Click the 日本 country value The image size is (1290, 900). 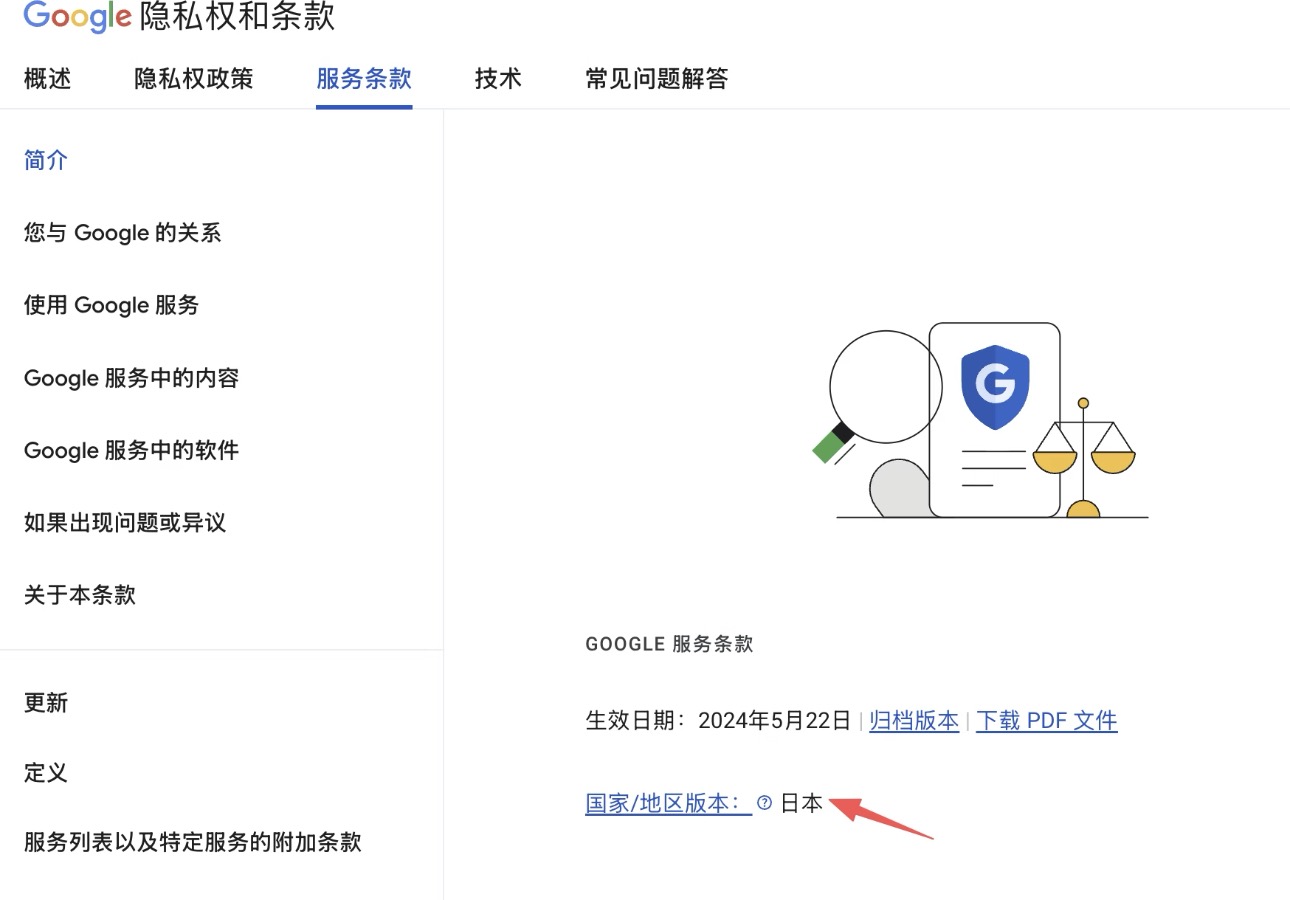(x=802, y=803)
